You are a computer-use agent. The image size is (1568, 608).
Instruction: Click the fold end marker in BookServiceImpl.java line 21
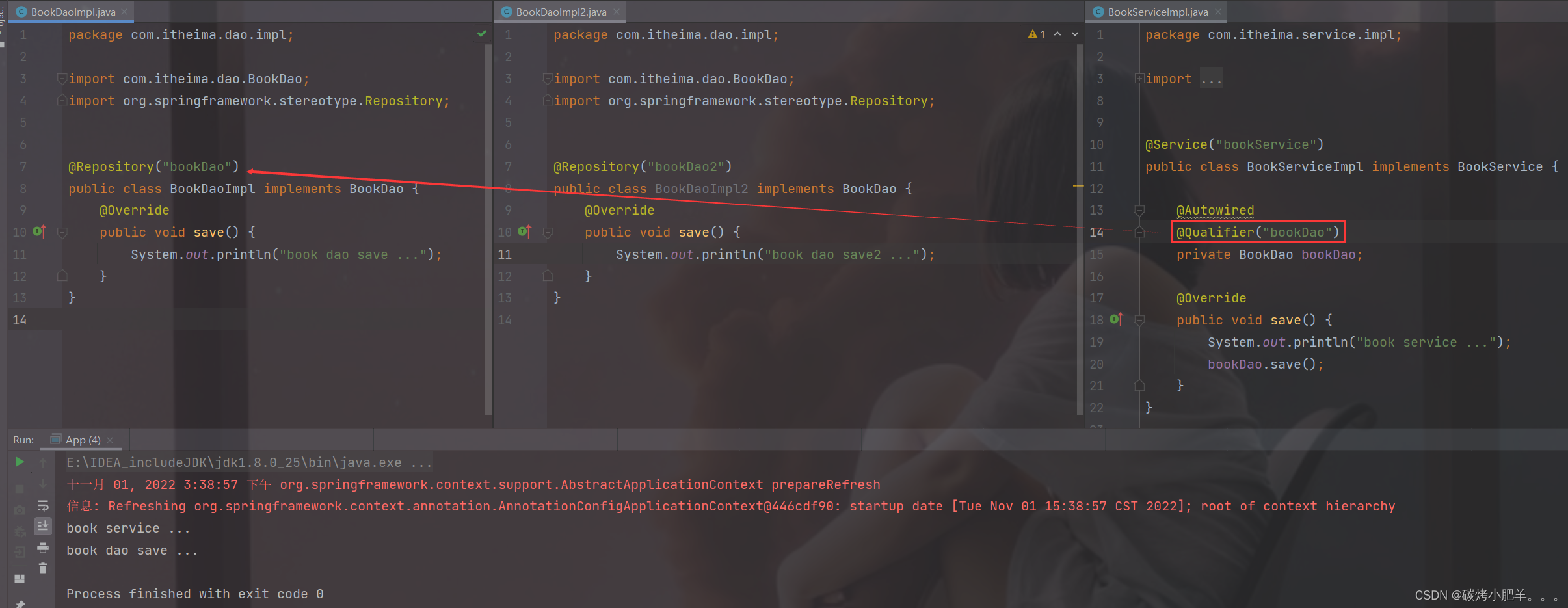pos(1139,386)
